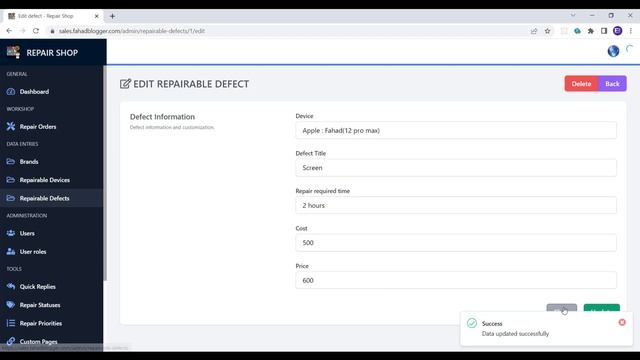Click the browser address bar URL
Screen dimensions: 640x360
pos(132,31)
